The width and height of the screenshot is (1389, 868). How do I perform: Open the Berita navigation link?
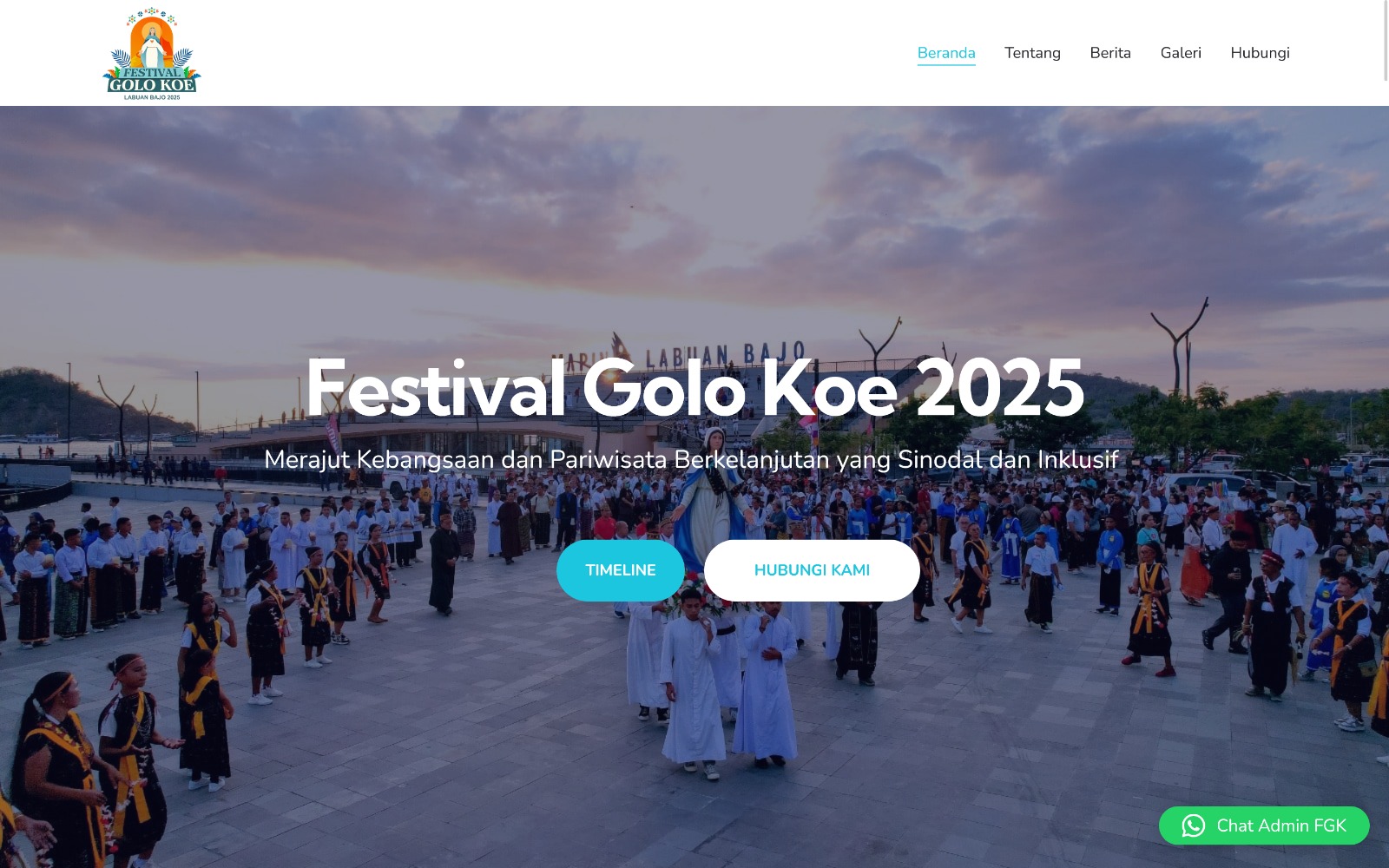tap(1110, 53)
